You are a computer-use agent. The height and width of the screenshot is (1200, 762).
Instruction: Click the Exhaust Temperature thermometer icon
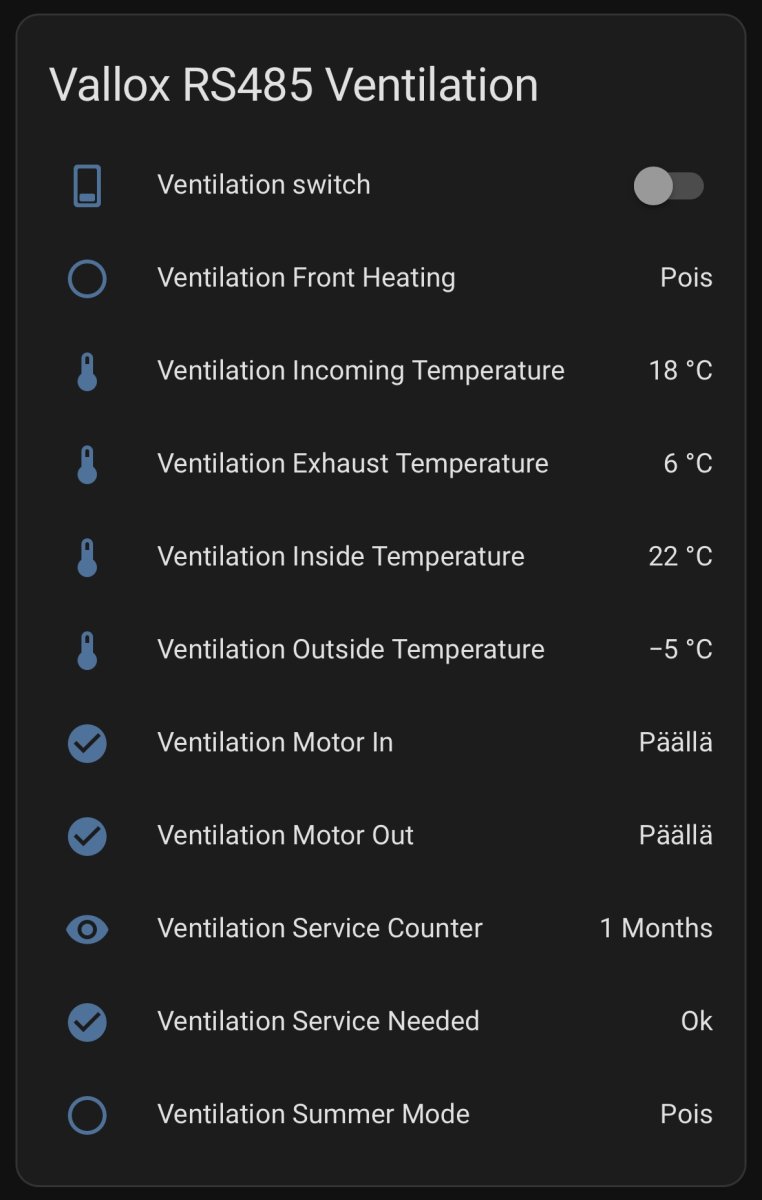87,464
